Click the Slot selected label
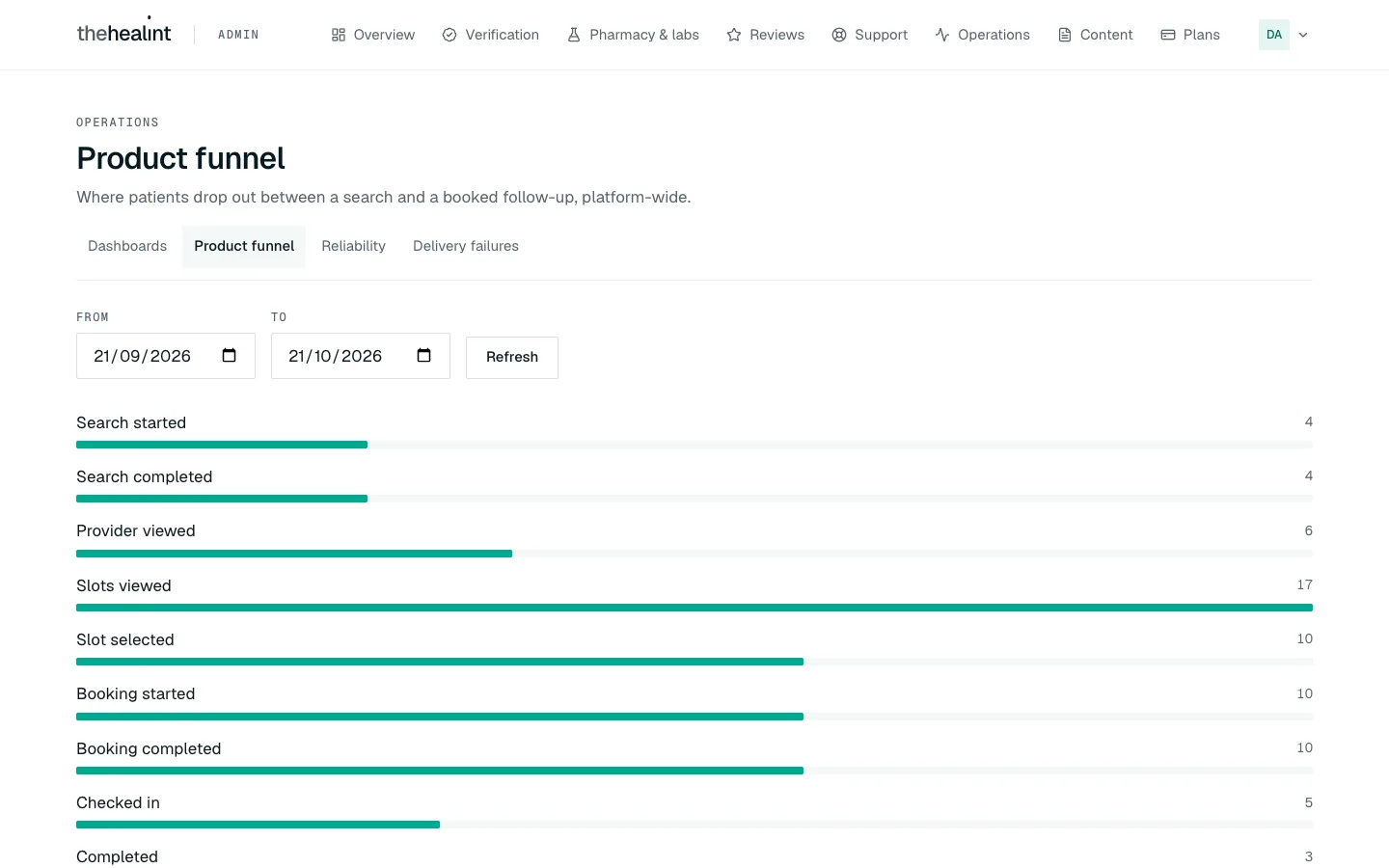The width and height of the screenshot is (1389, 868). [125, 639]
